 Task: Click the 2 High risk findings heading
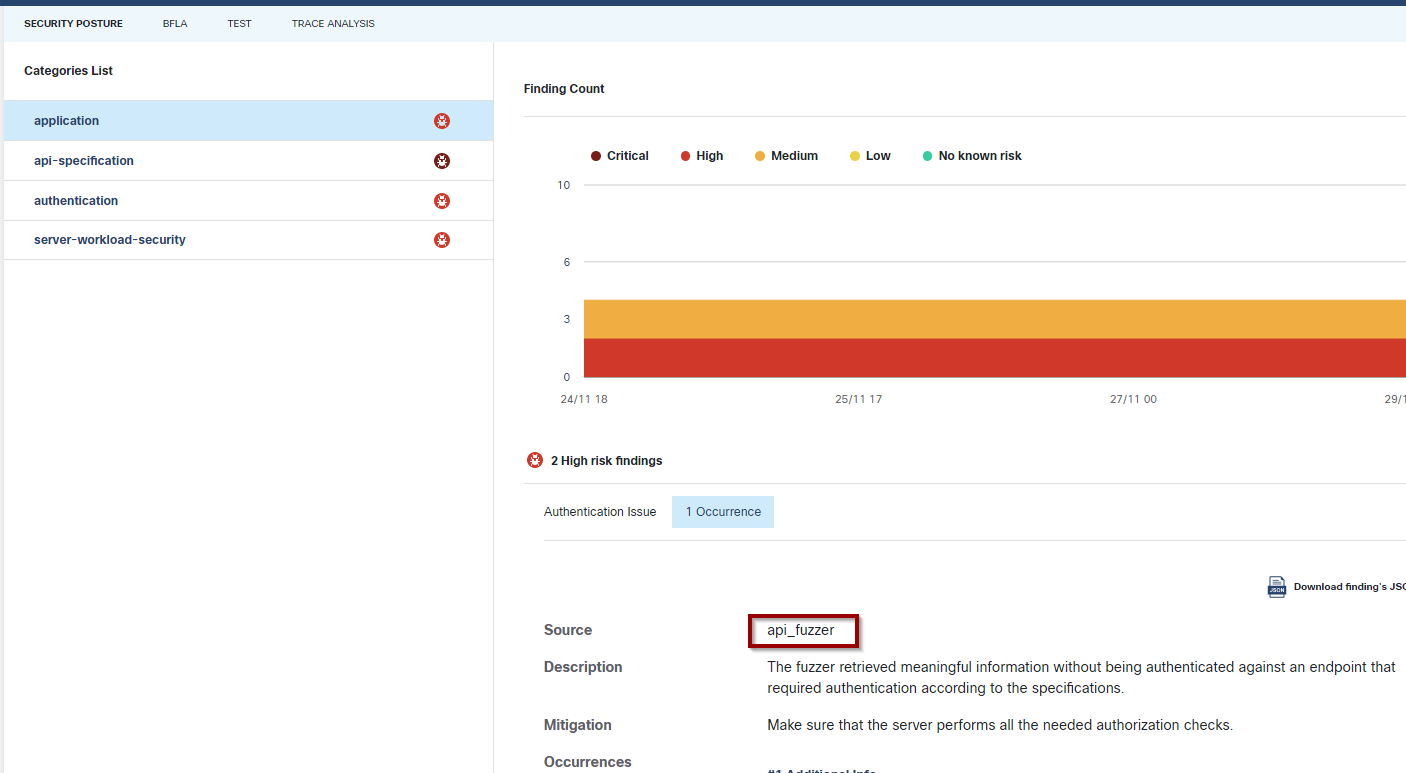click(x=606, y=461)
